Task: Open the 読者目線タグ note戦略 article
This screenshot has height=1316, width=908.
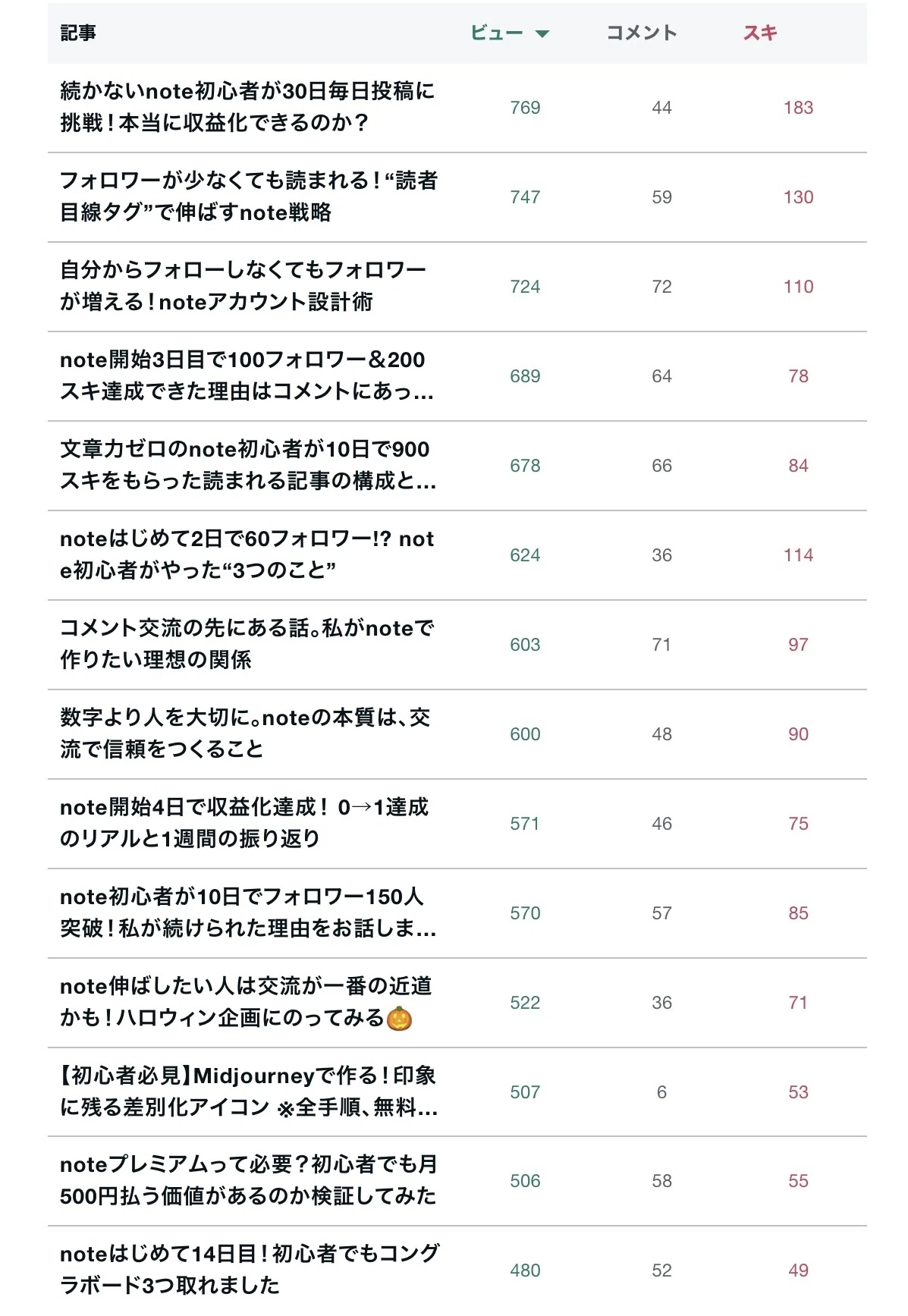Action: coord(249,196)
